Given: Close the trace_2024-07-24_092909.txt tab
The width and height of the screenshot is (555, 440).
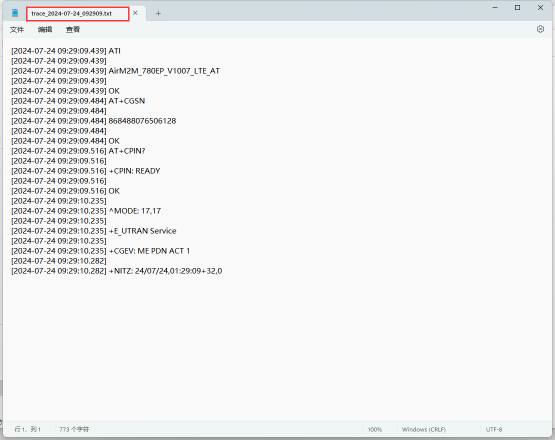Looking at the screenshot, I should (135, 13).
